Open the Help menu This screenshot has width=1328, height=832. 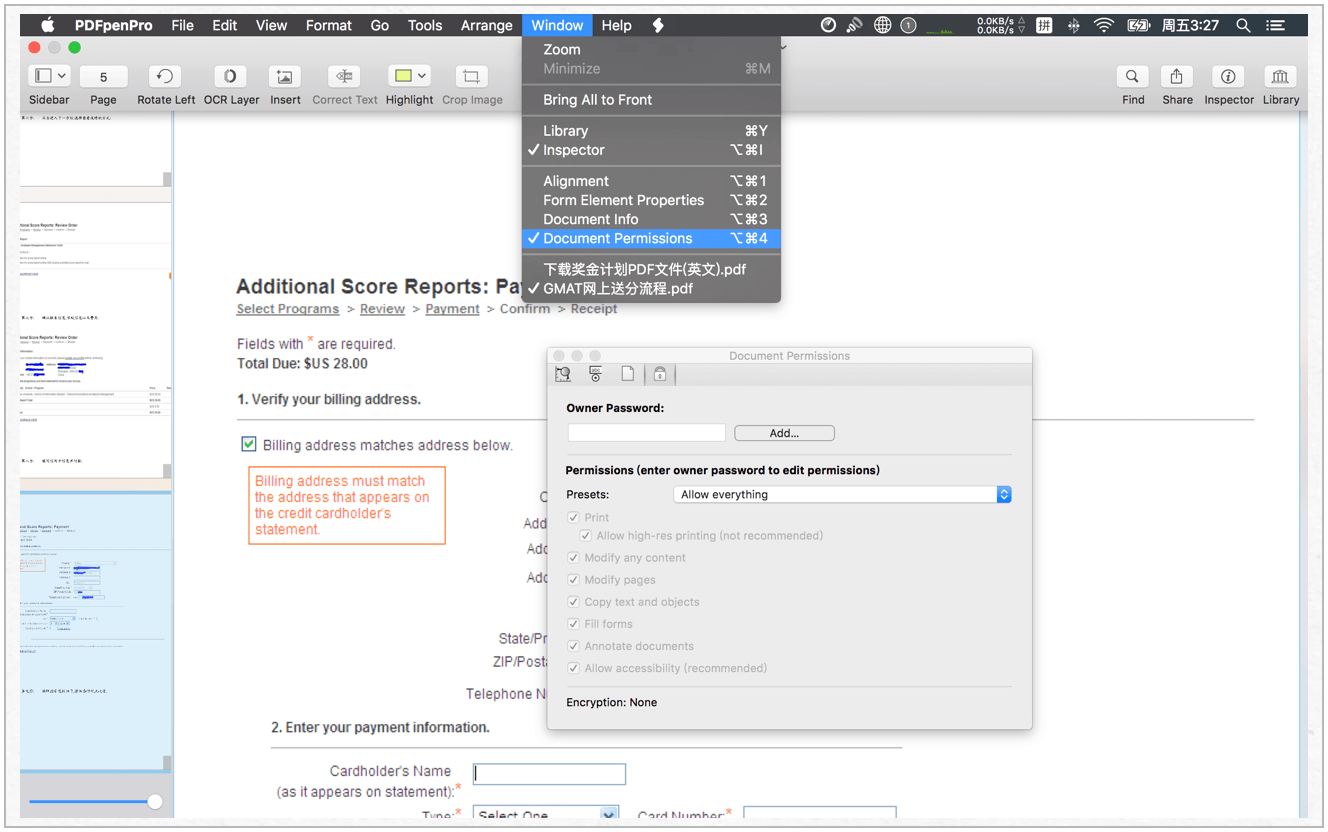616,25
